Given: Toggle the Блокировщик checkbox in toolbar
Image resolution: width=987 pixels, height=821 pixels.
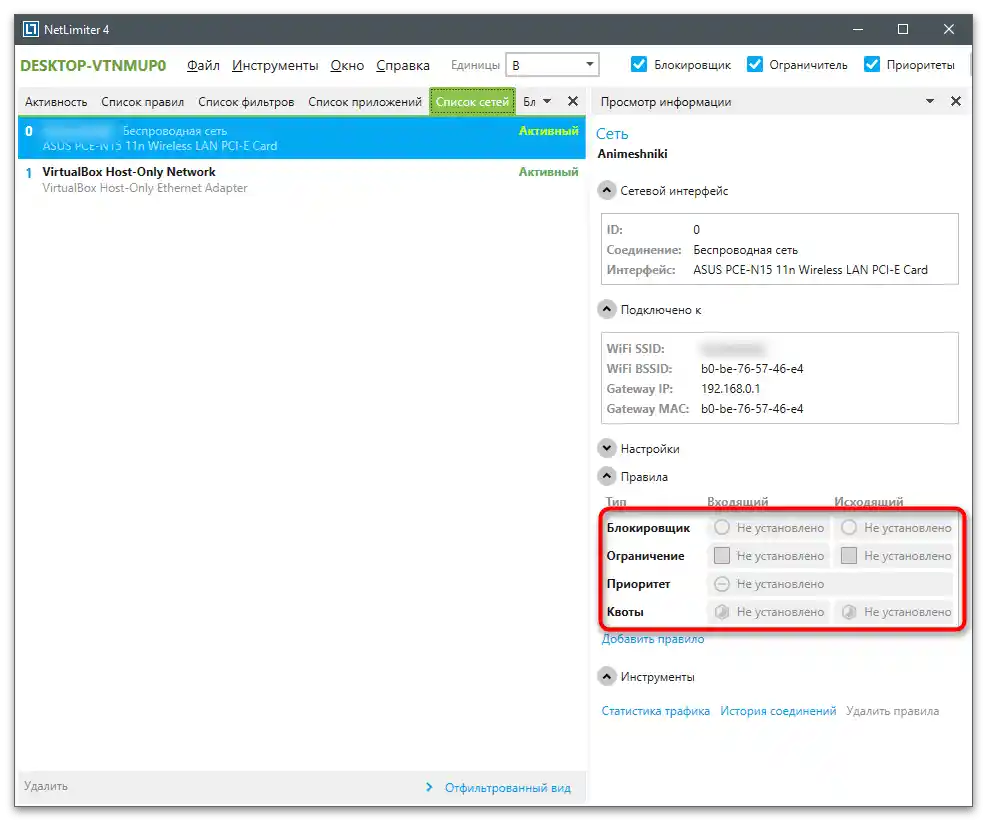Looking at the screenshot, I should 638,64.
